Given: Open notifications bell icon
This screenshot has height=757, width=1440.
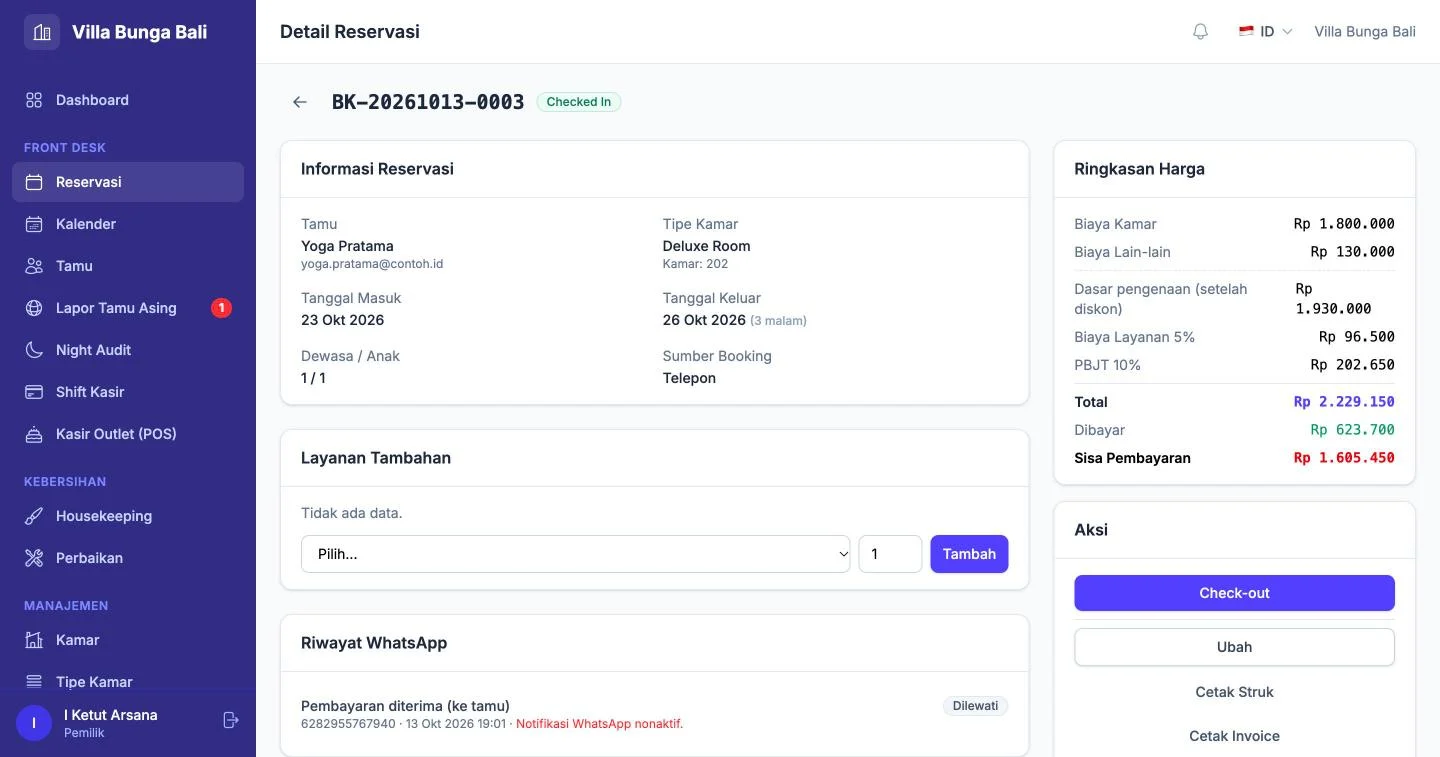Looking at the screenshot, I should click(1201, 32).
